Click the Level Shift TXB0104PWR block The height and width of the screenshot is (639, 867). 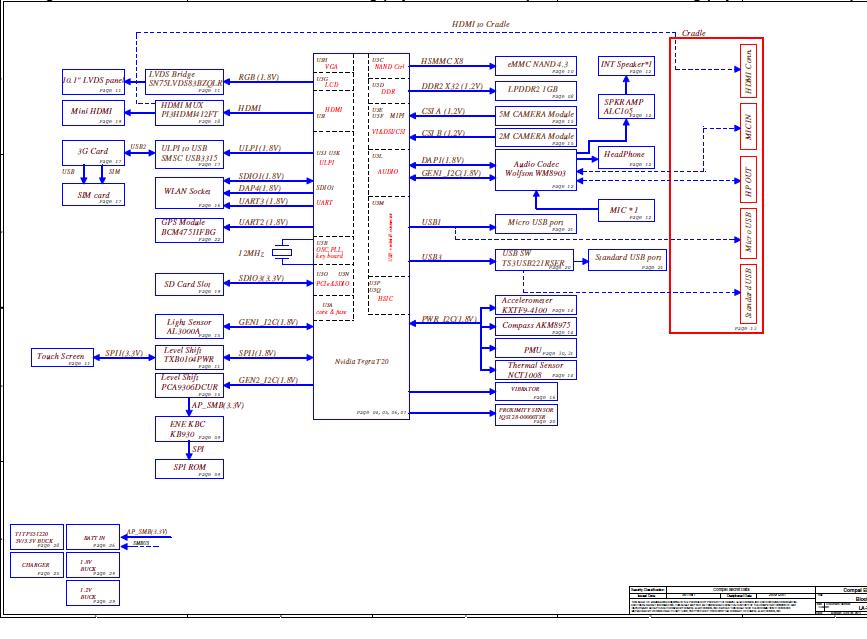tap(189, 357)
